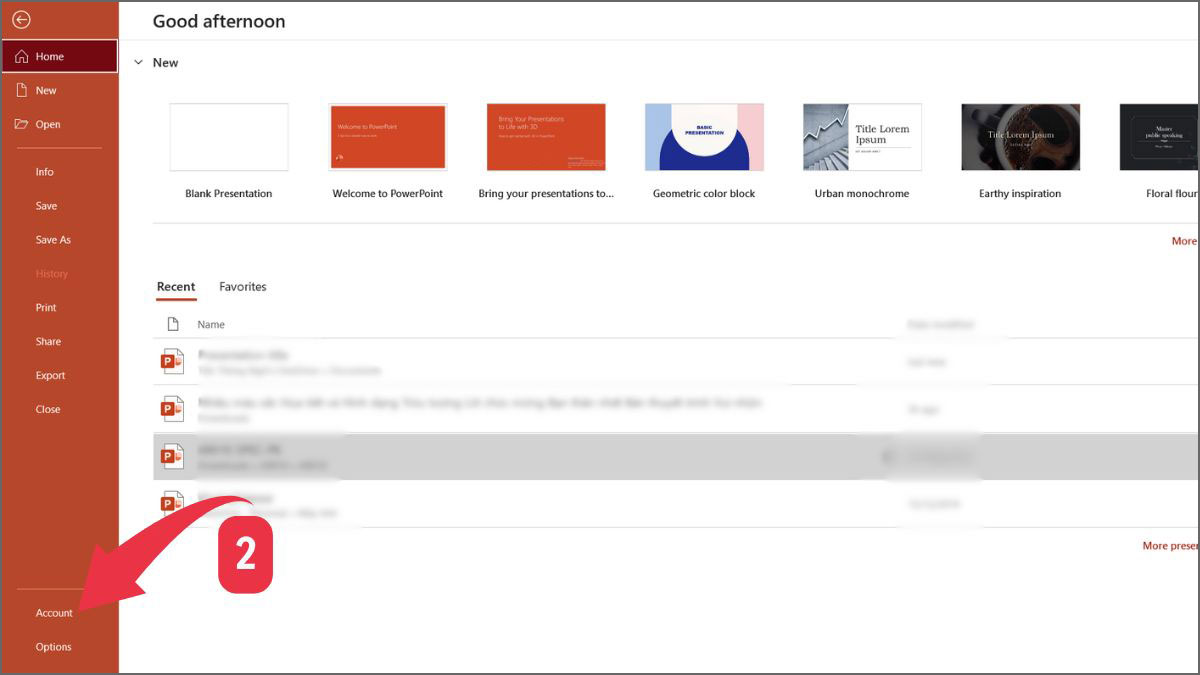Click the PowerPoint file icon beside the first recent file
This screenshot has width=1200, height=675.
coord(172,360)
